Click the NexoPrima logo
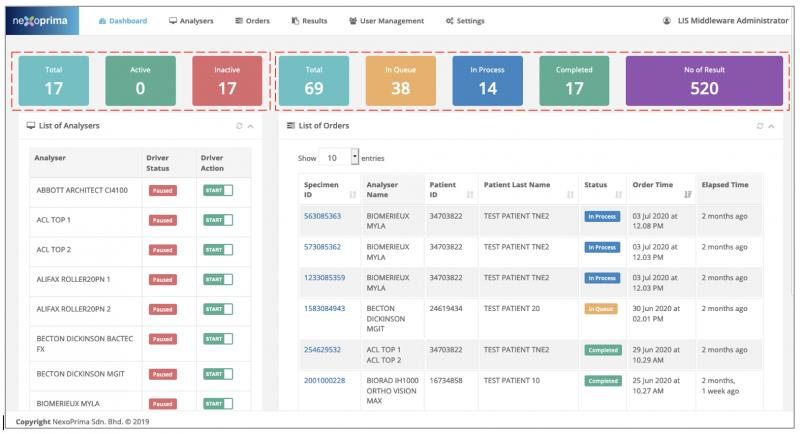This screenshot has width=800, height=434. (42, 21)
